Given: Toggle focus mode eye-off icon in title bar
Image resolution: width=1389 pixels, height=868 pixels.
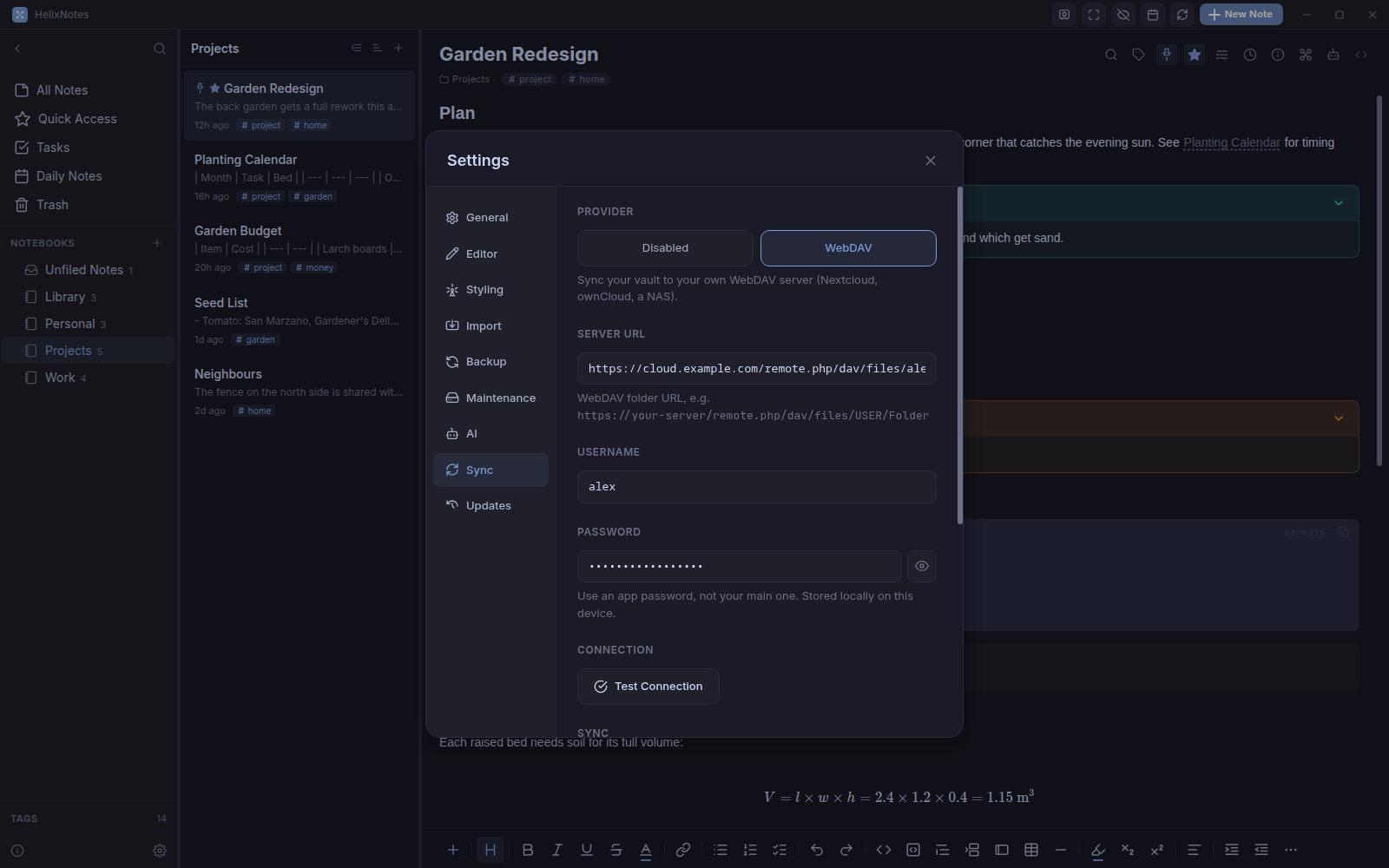Looking at the screenshot, I should [x=1123, y=15].
